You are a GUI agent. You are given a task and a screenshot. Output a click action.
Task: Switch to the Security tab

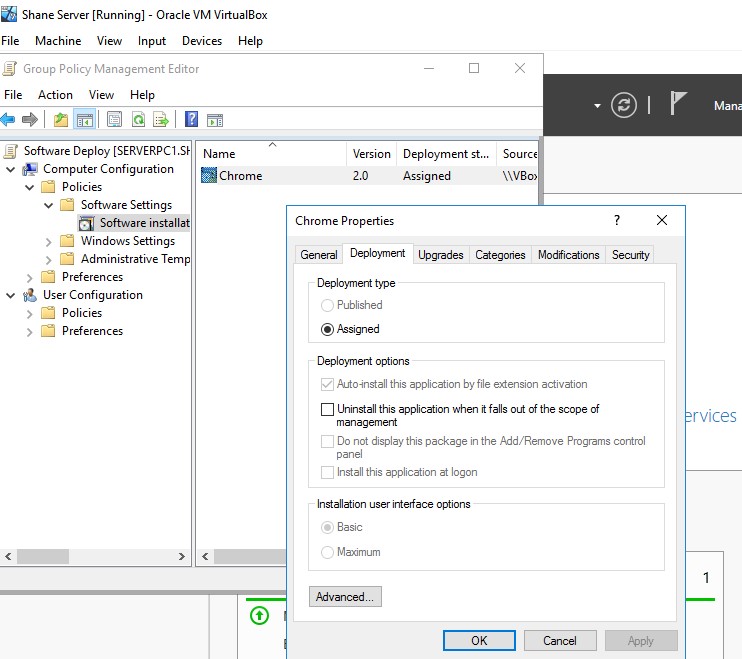point(630,255)
